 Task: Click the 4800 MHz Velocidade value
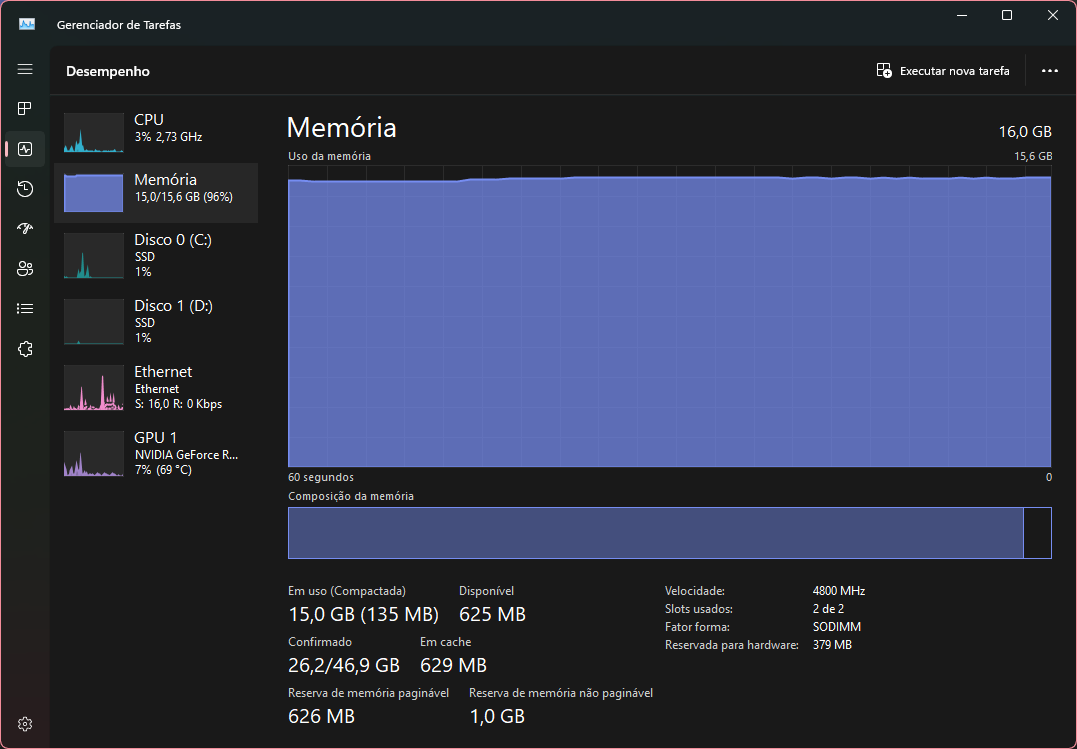click(839, 591)
